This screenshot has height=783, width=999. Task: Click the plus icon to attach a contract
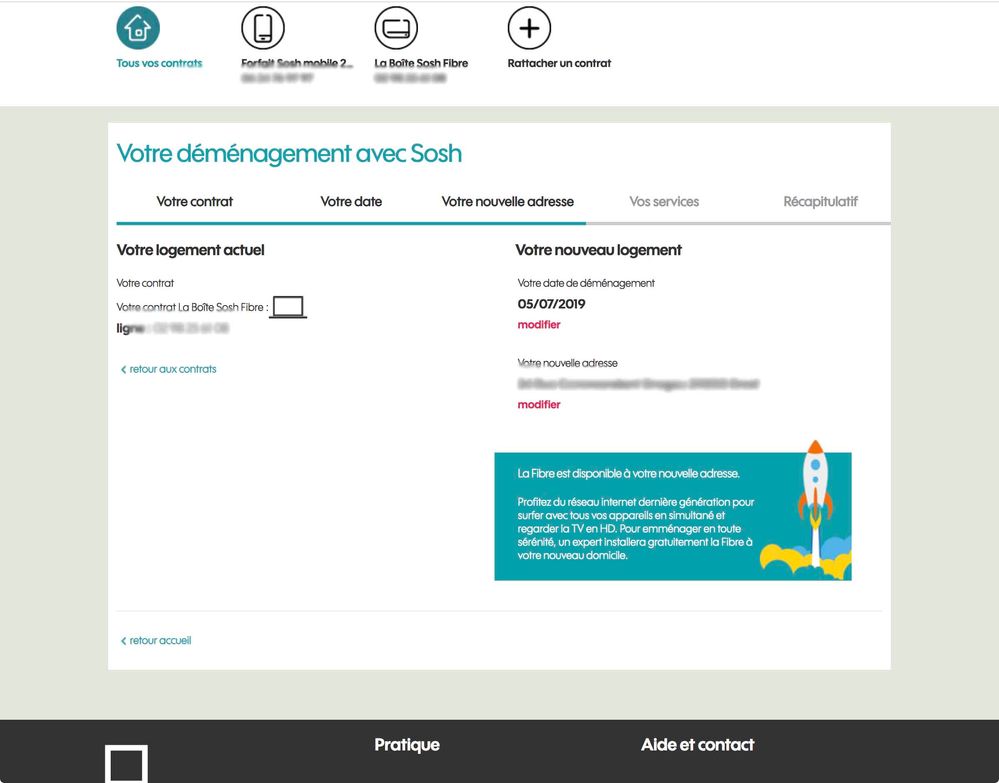(529, 29)
